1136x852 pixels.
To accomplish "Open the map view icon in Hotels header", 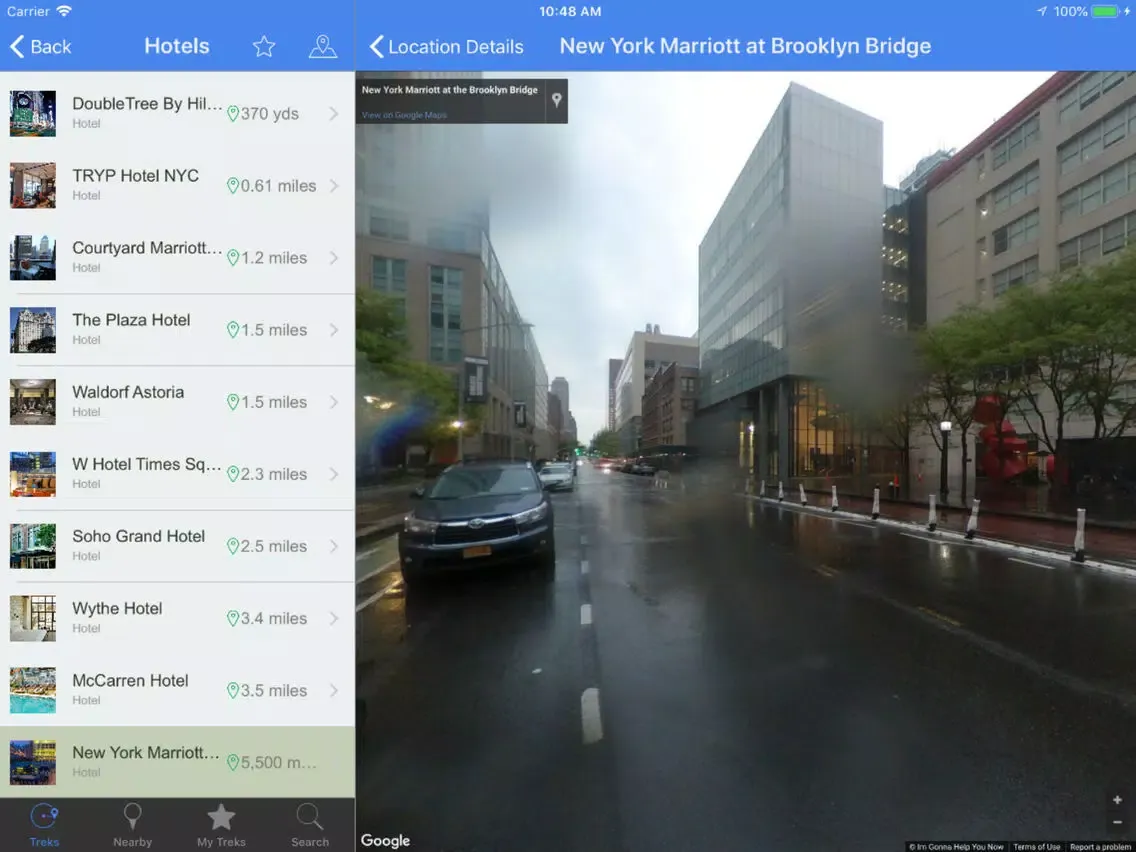I will [x=322, y=46].
